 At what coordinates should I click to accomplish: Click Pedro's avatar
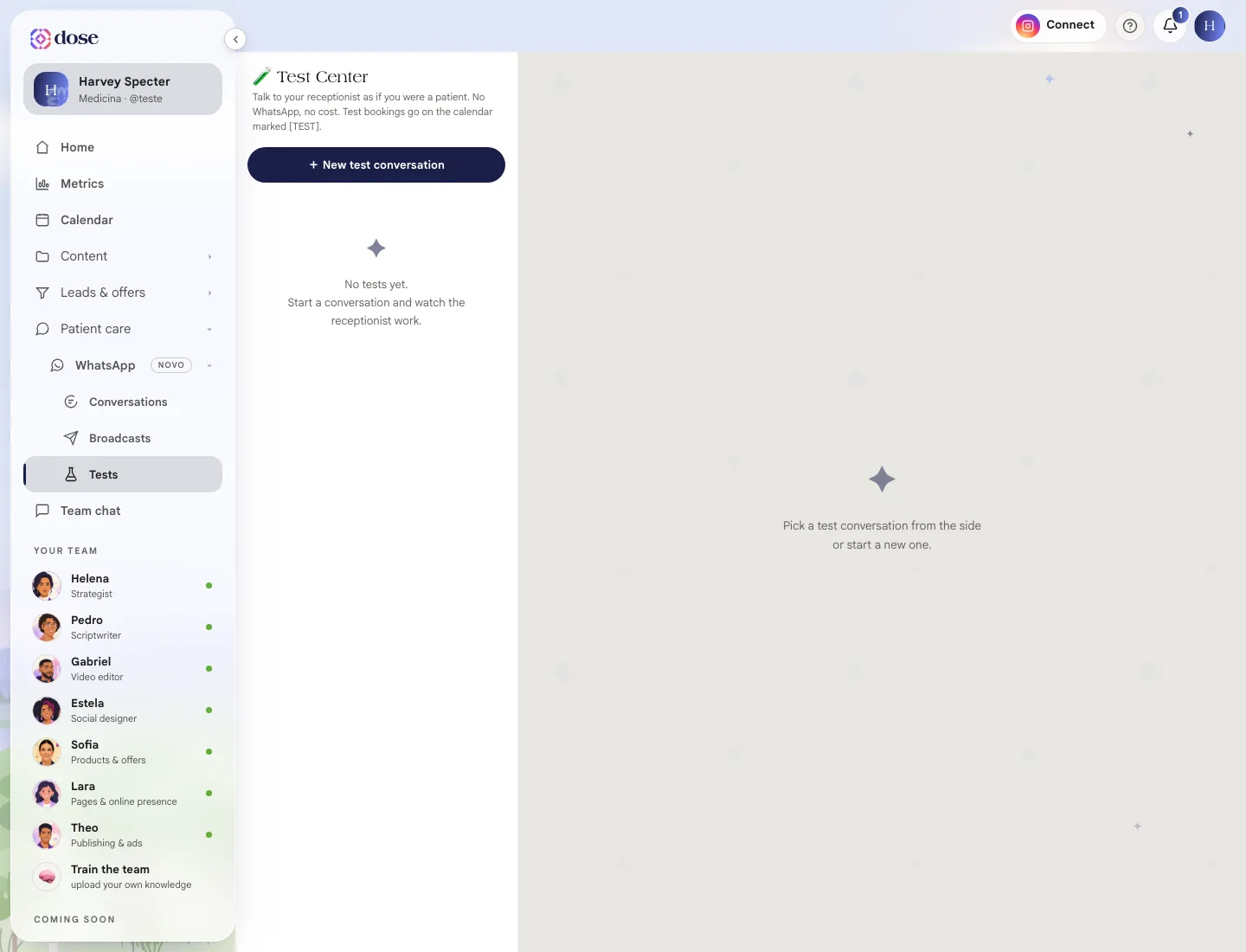click(47, 627)
